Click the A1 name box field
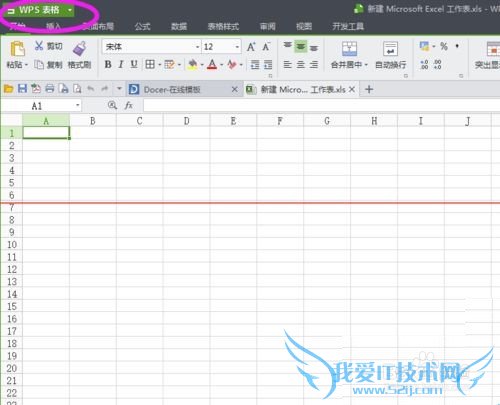This screenshot has height=405, width=500. 41,106
